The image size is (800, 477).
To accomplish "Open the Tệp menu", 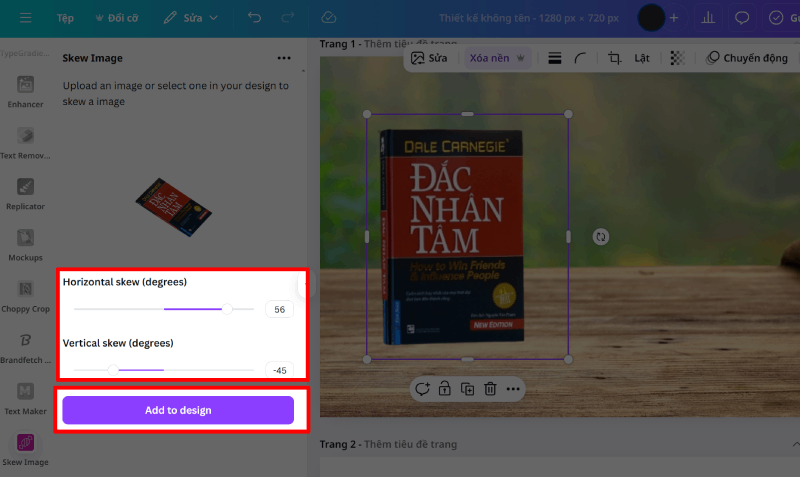I will (65, 18).
